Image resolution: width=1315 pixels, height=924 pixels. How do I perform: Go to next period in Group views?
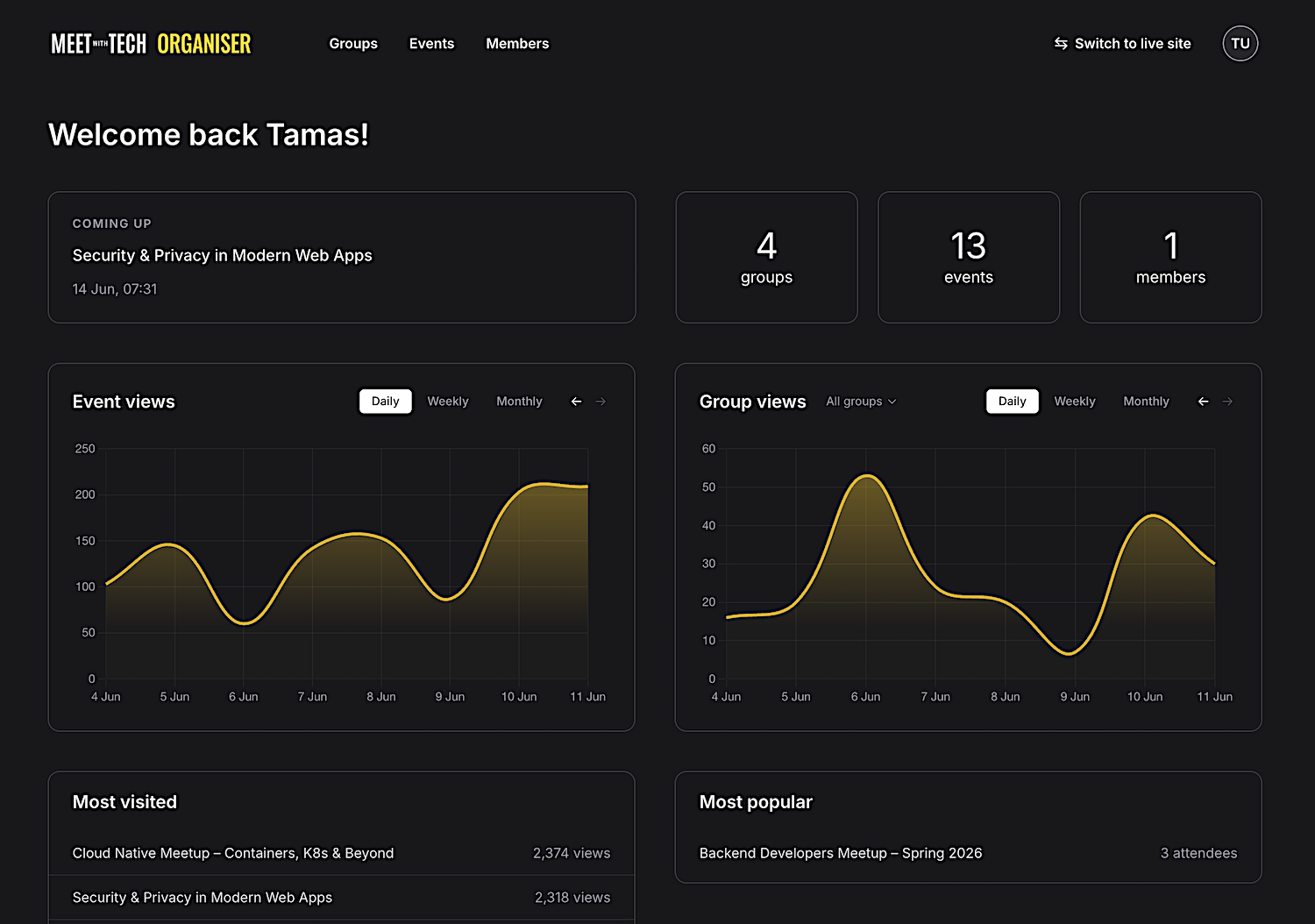[1227, 402]
